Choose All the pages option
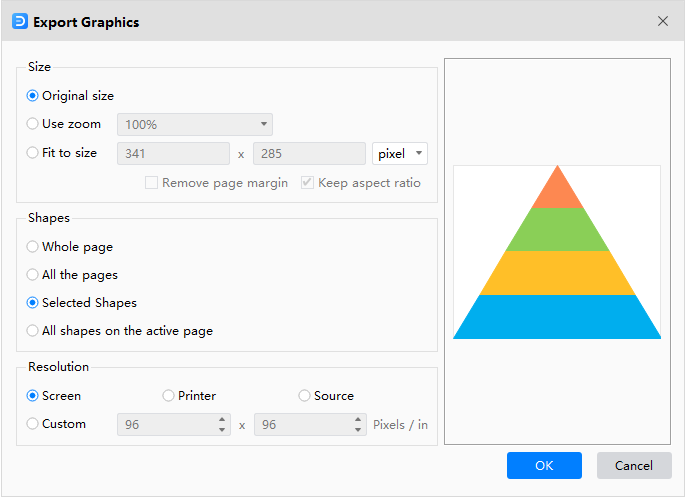This screenshot has width=685, height=497. tap(33, 275)
